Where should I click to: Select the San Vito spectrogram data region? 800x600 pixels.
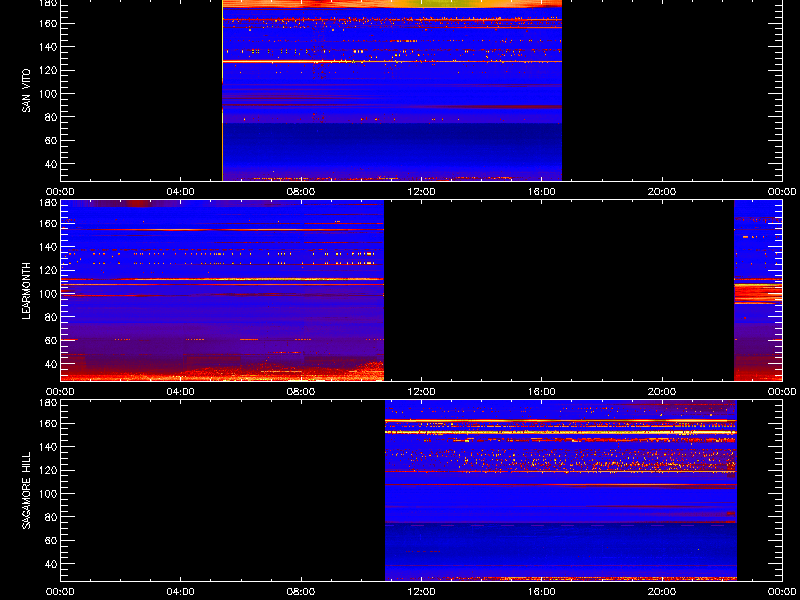click(392, 90)
